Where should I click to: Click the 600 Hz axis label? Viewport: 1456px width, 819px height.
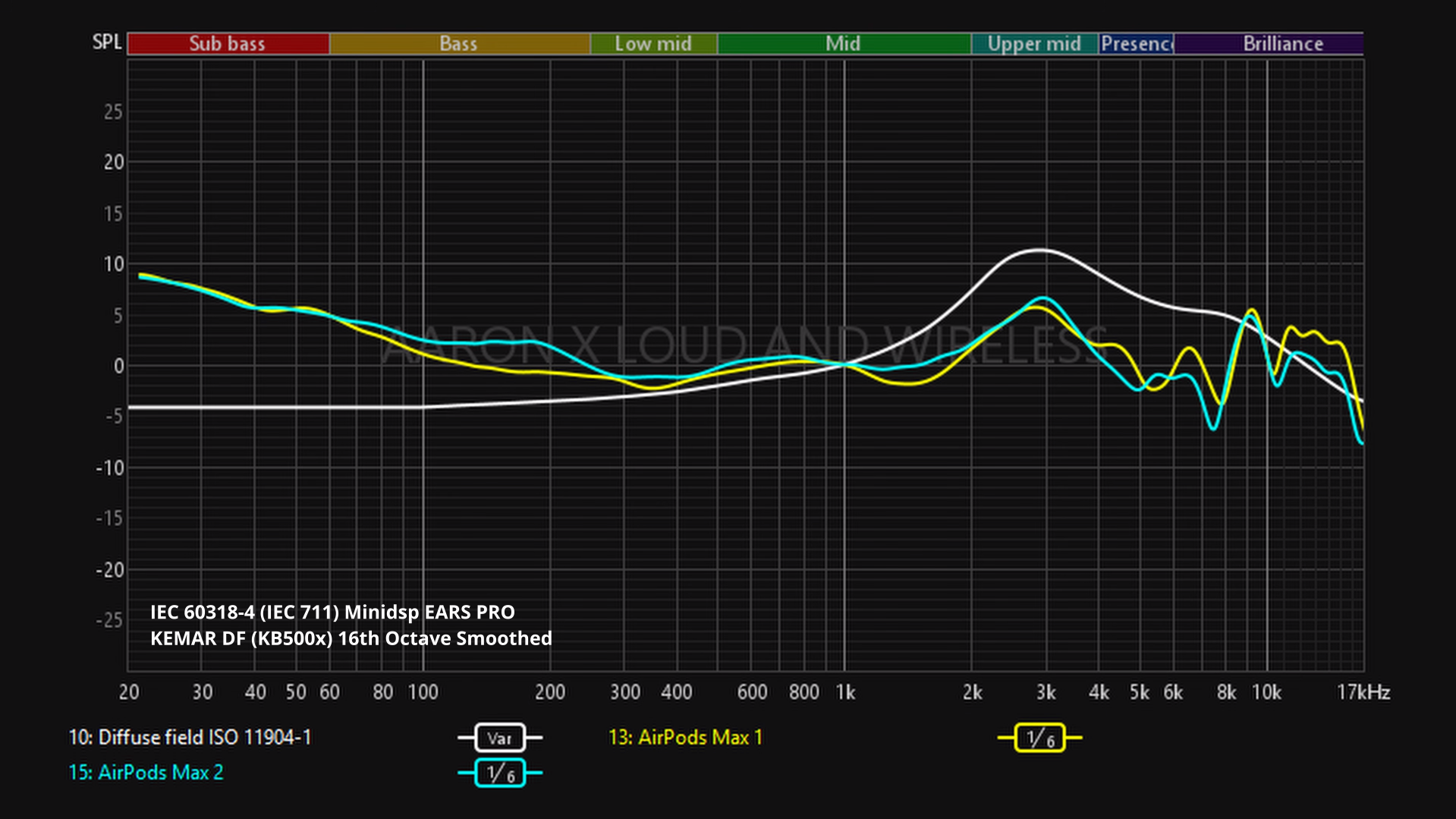pyautogui.click(x=752, y=692)
